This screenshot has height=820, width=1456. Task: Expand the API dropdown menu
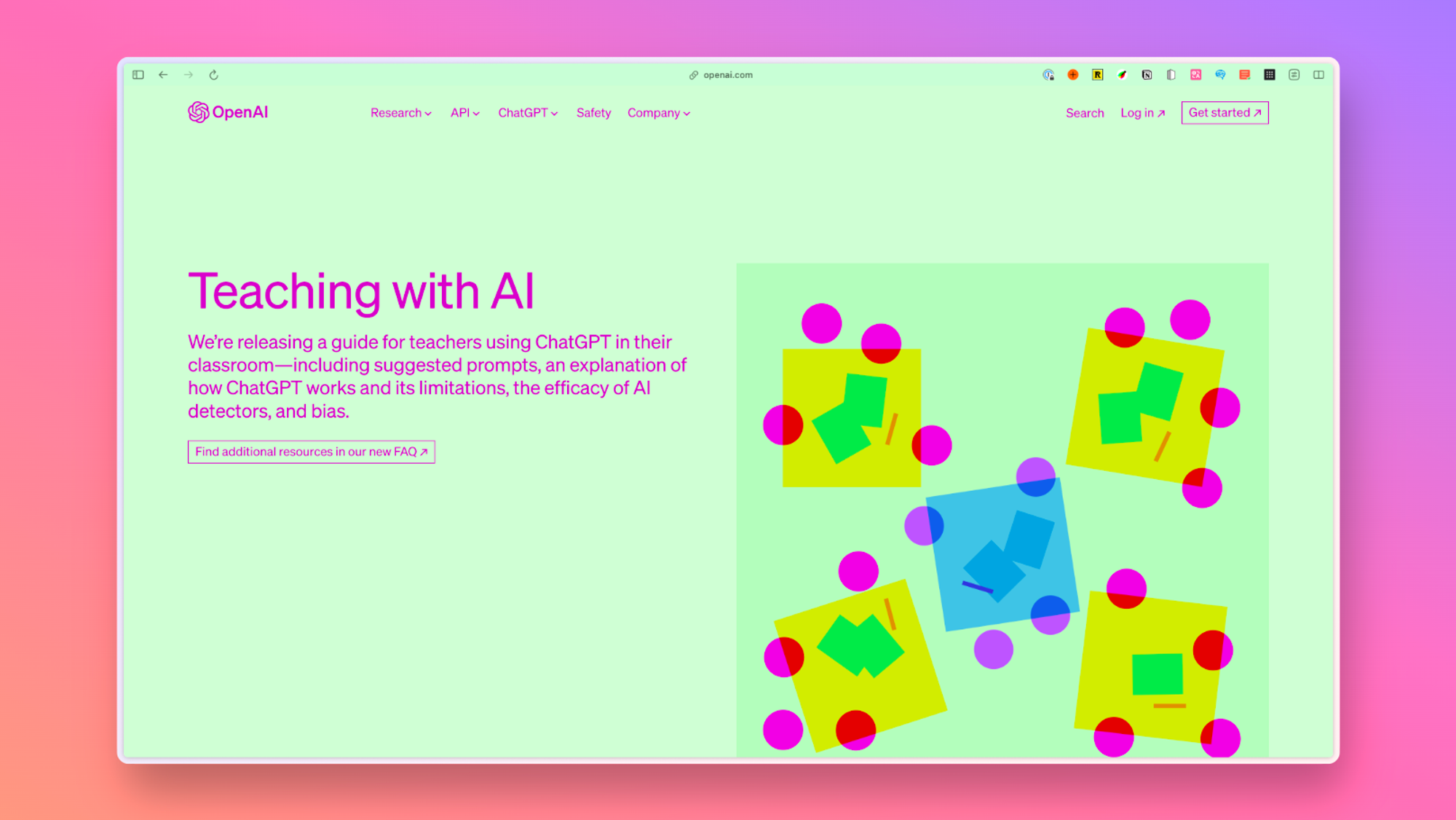465,113
